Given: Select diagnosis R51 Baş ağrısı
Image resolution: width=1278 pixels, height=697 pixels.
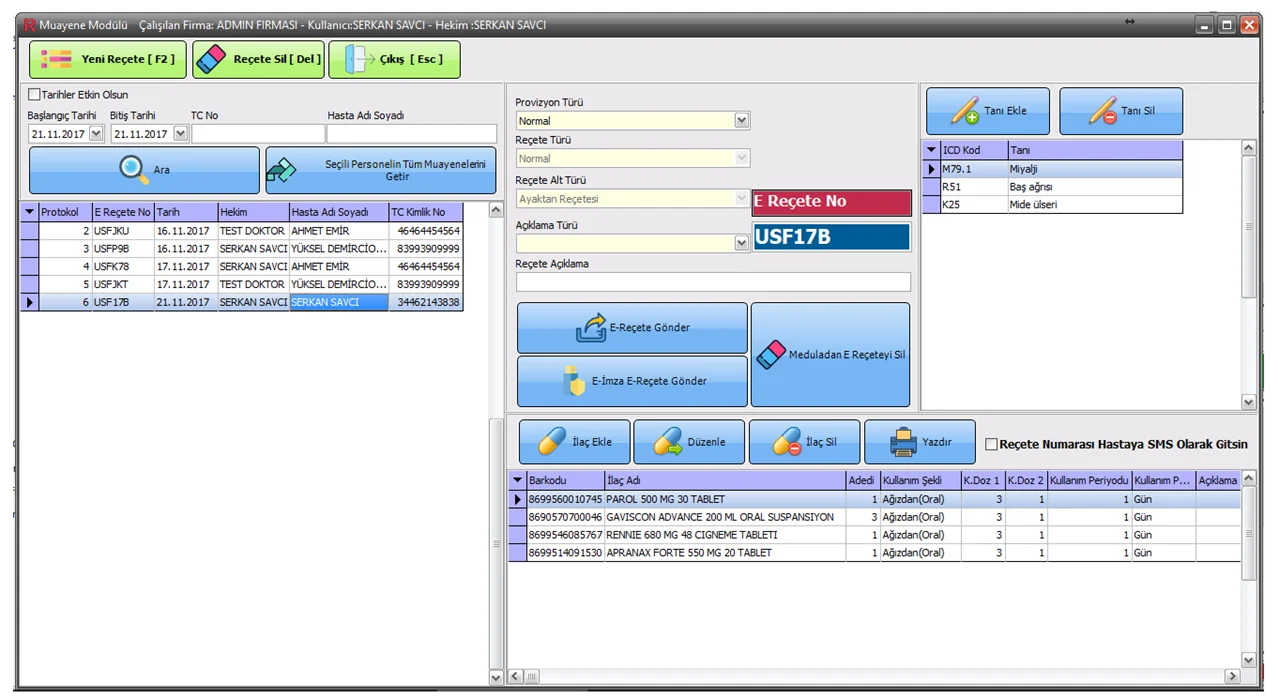Looking at the screenshot, I should pyautogui.click(x=1052, y=187).
